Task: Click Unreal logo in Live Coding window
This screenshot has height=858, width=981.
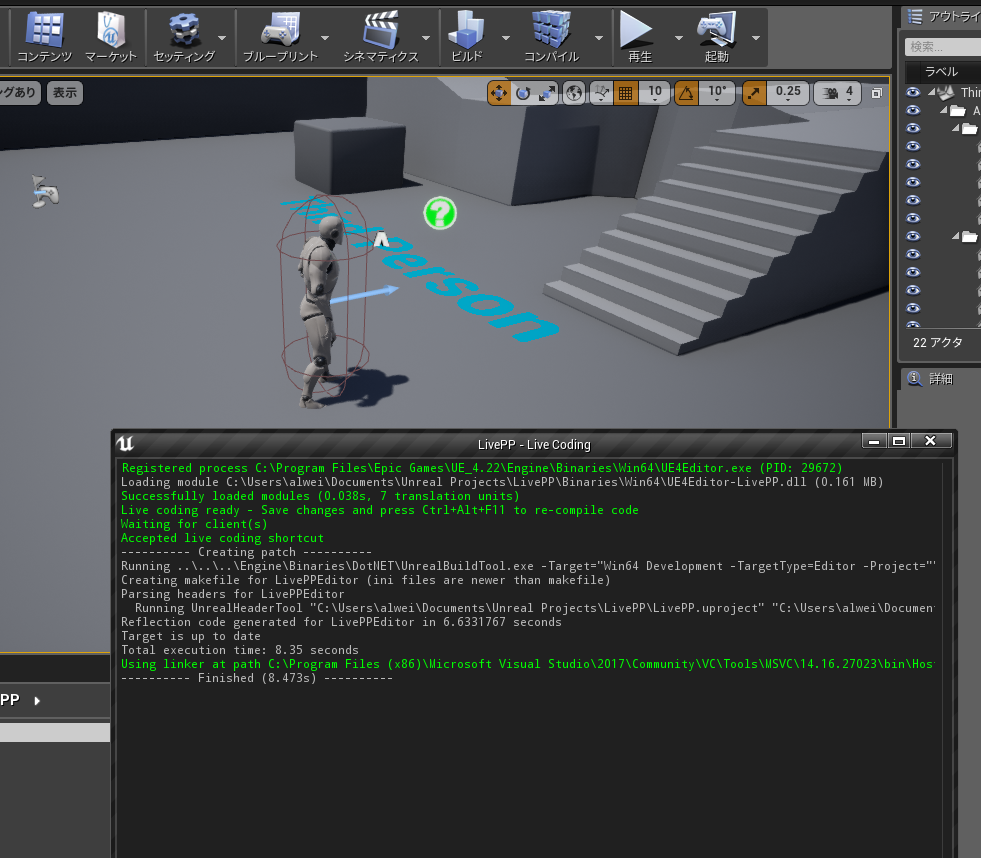Action: tap(125, 444)
